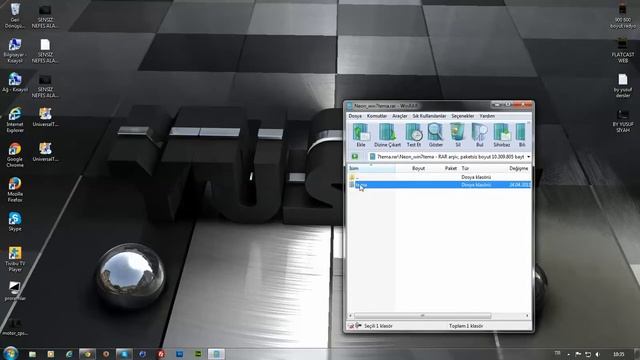Click the Sihirbaz wizard toolbar icon
Image resolution: width=640 pixels, height=360 pixels.
pyautogui.click(x=502, y=135)
